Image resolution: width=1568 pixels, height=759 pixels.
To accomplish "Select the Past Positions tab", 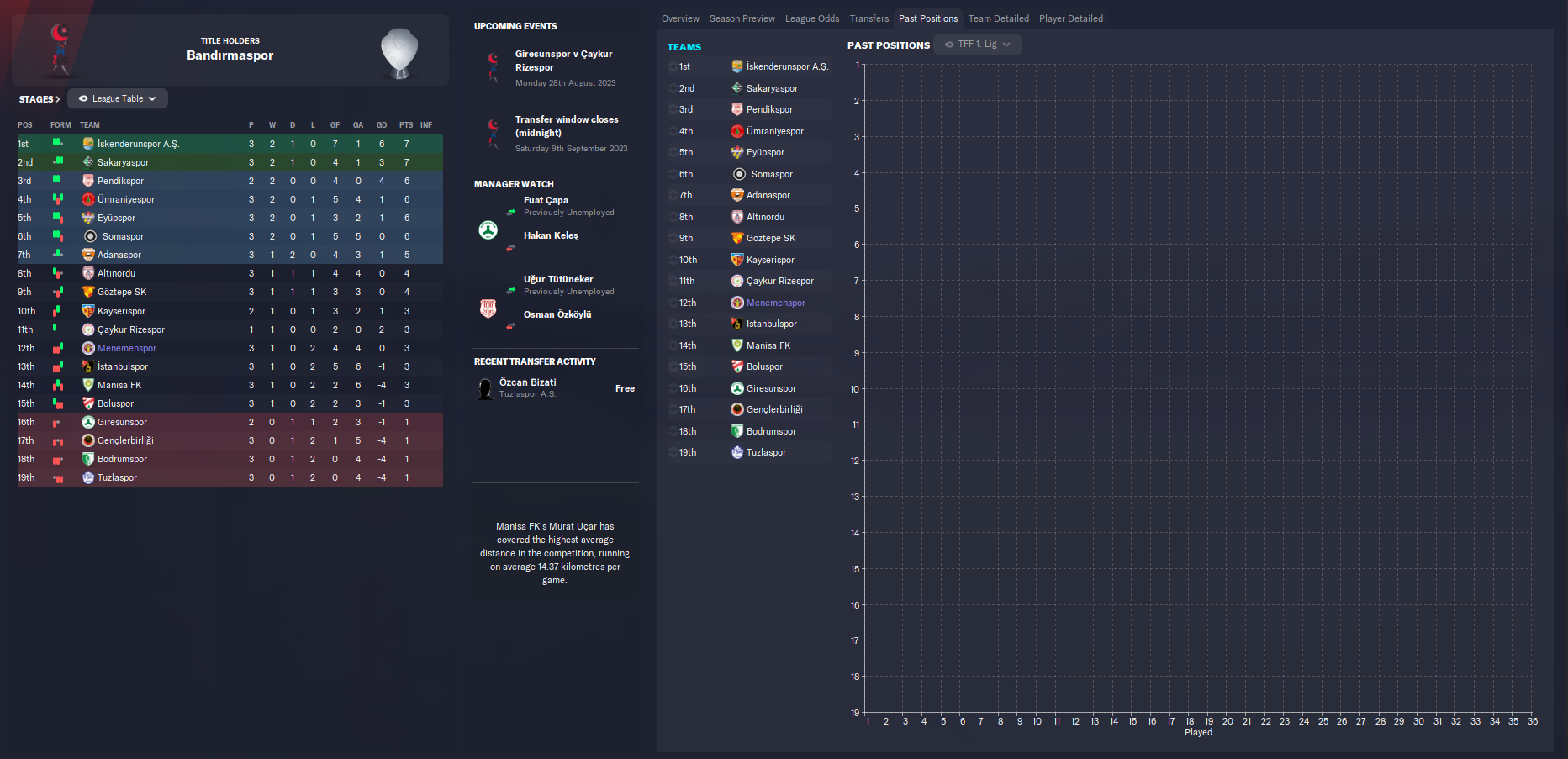I will point(928,18).
